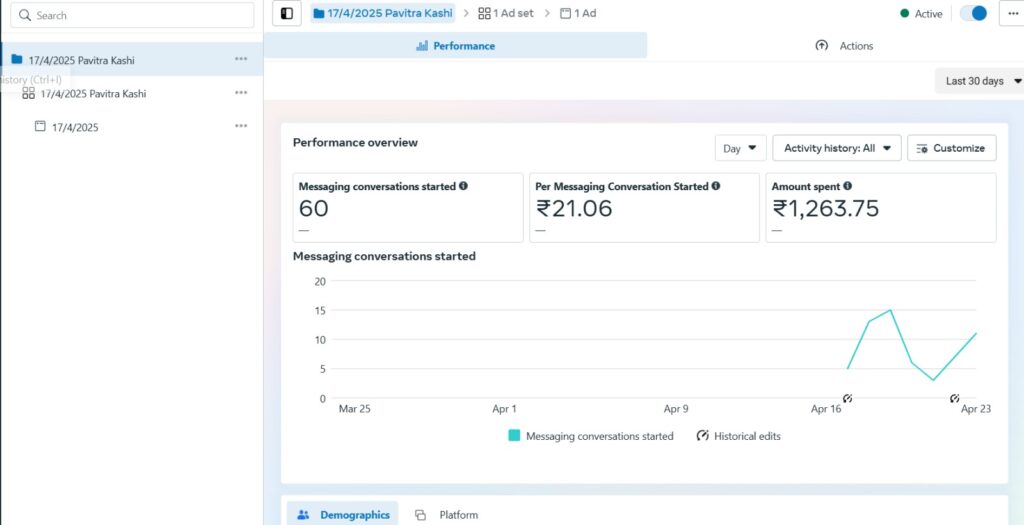Open the Day breakdown dropdown
Screen dimensions: 1024x525
click(x=740, y=148)
